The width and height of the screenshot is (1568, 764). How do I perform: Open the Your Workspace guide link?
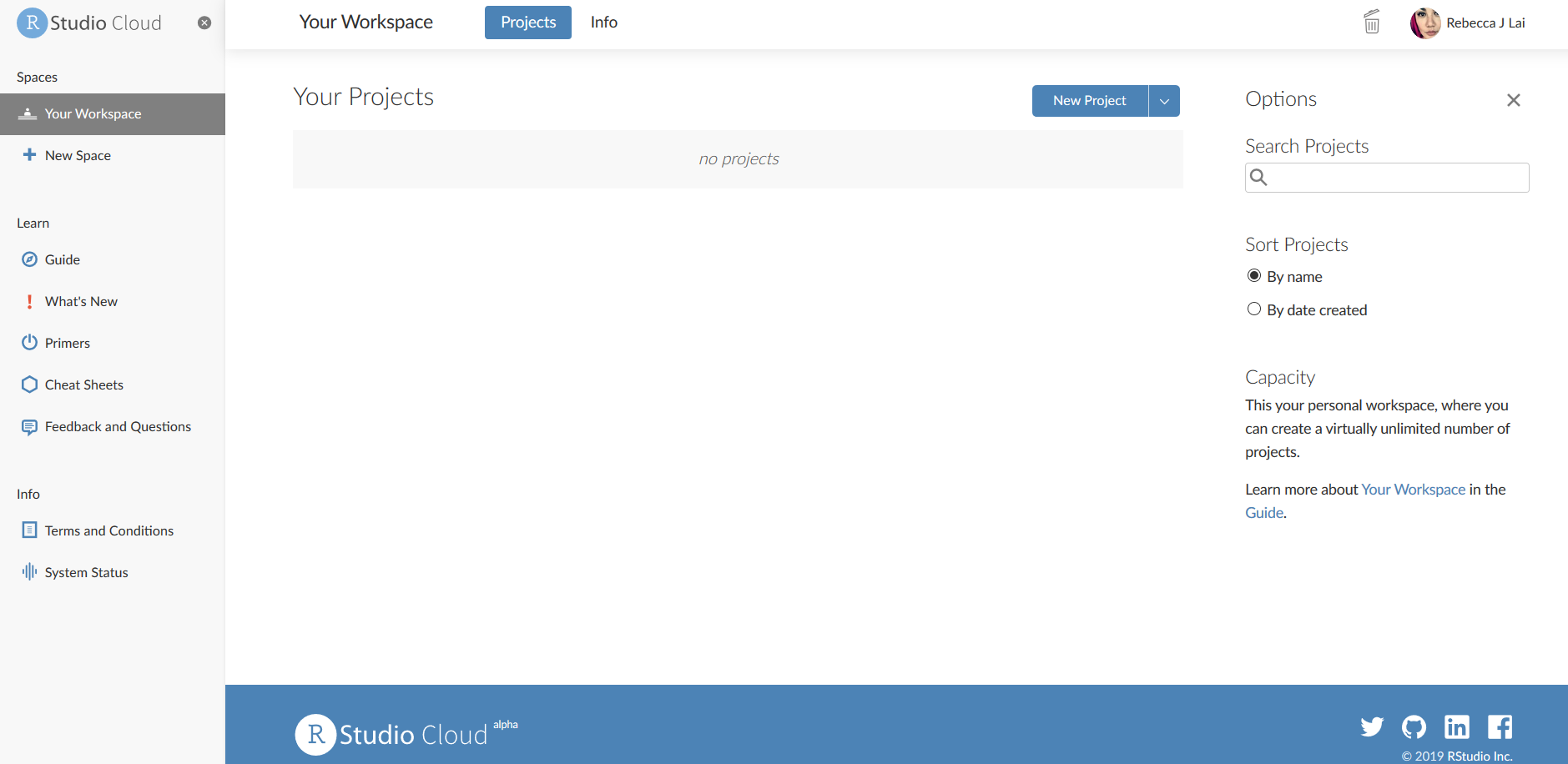point(1414,490)
